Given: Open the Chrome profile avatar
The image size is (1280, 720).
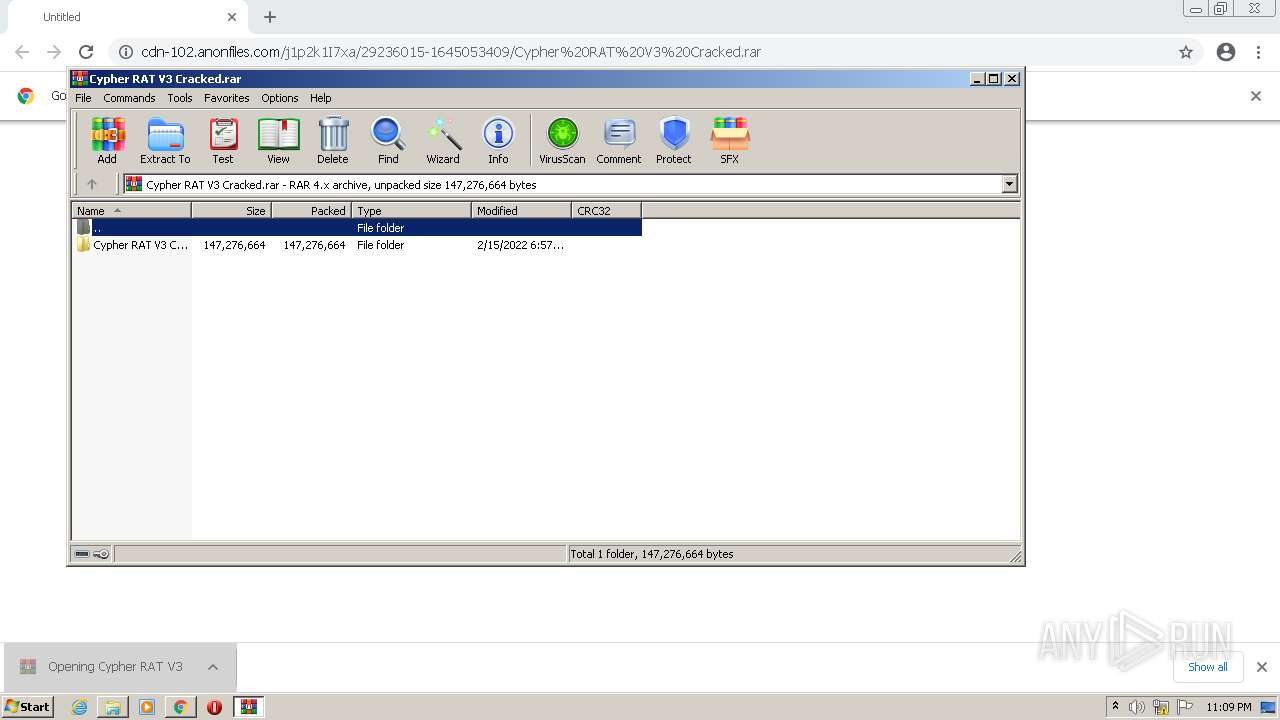Looking at the screenshot, I should [x=1226, y=52].
